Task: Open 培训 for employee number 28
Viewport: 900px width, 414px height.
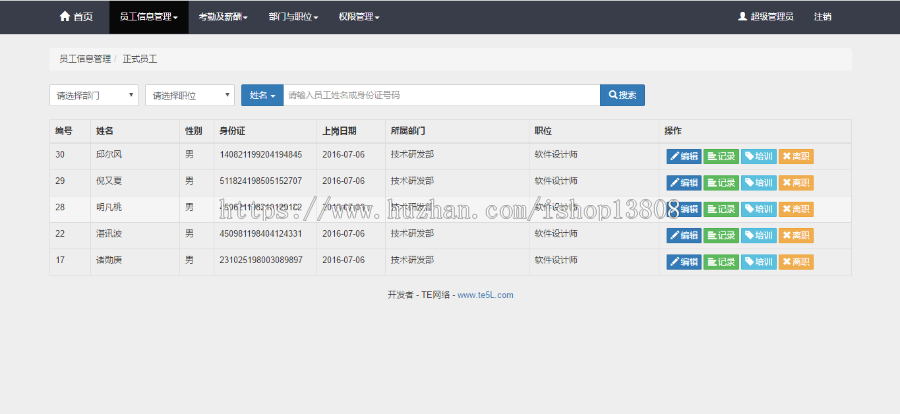Action: pos(759,209)
